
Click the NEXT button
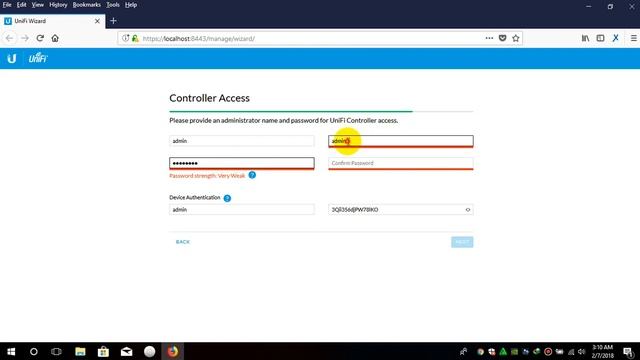point(462,242)
